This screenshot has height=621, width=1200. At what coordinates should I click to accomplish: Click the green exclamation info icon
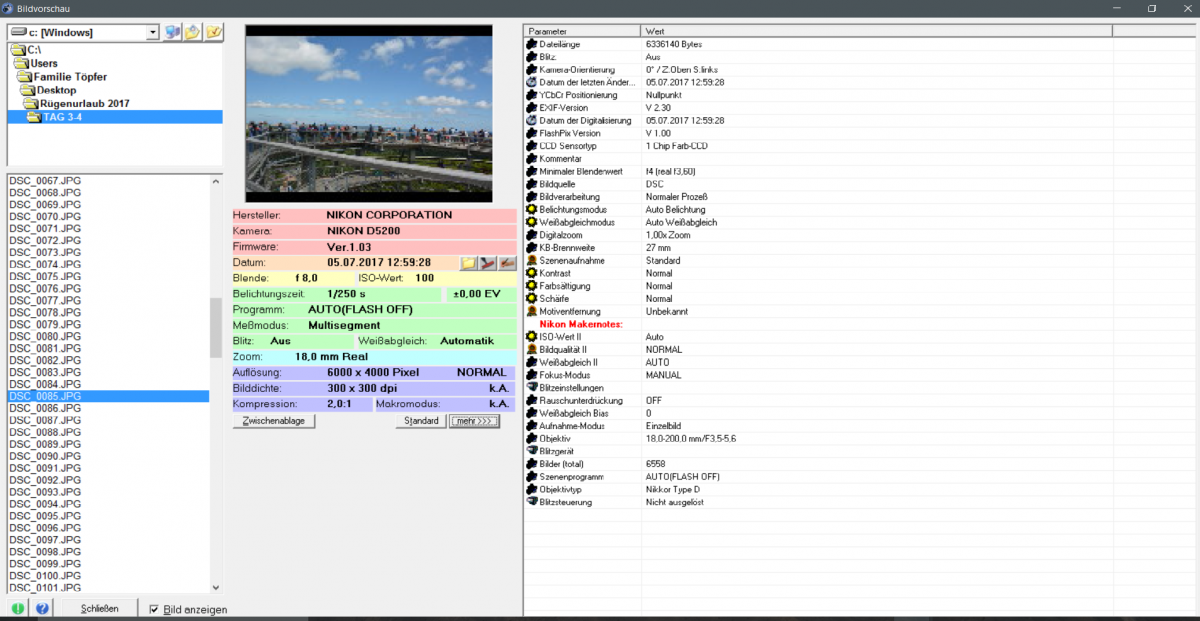coord(18,608)
